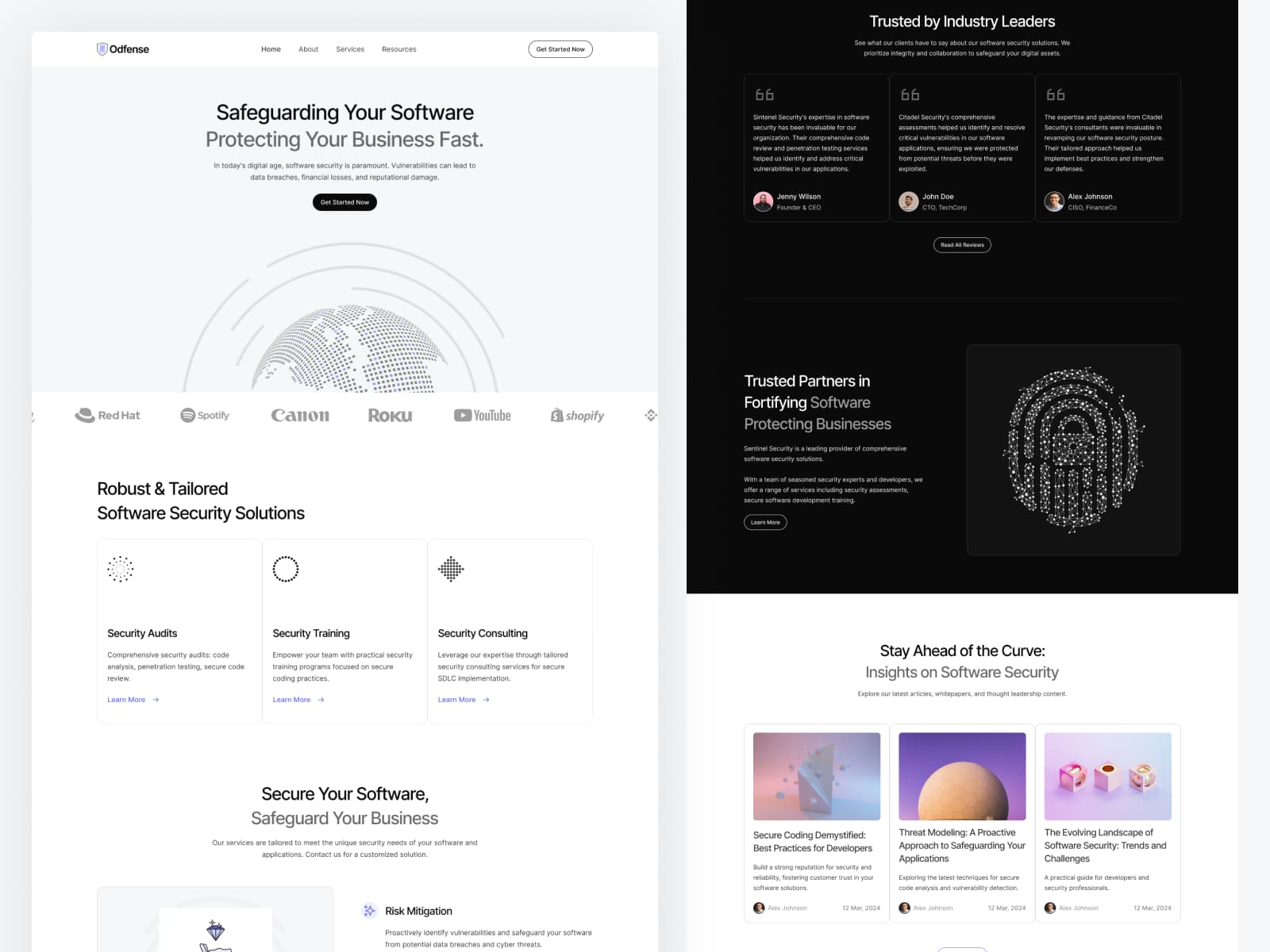The width and height of the screenshot is (1270, 952).
Task: Open the Secure Coding Demystified article thumbnail
Action: tap(816, 776)
